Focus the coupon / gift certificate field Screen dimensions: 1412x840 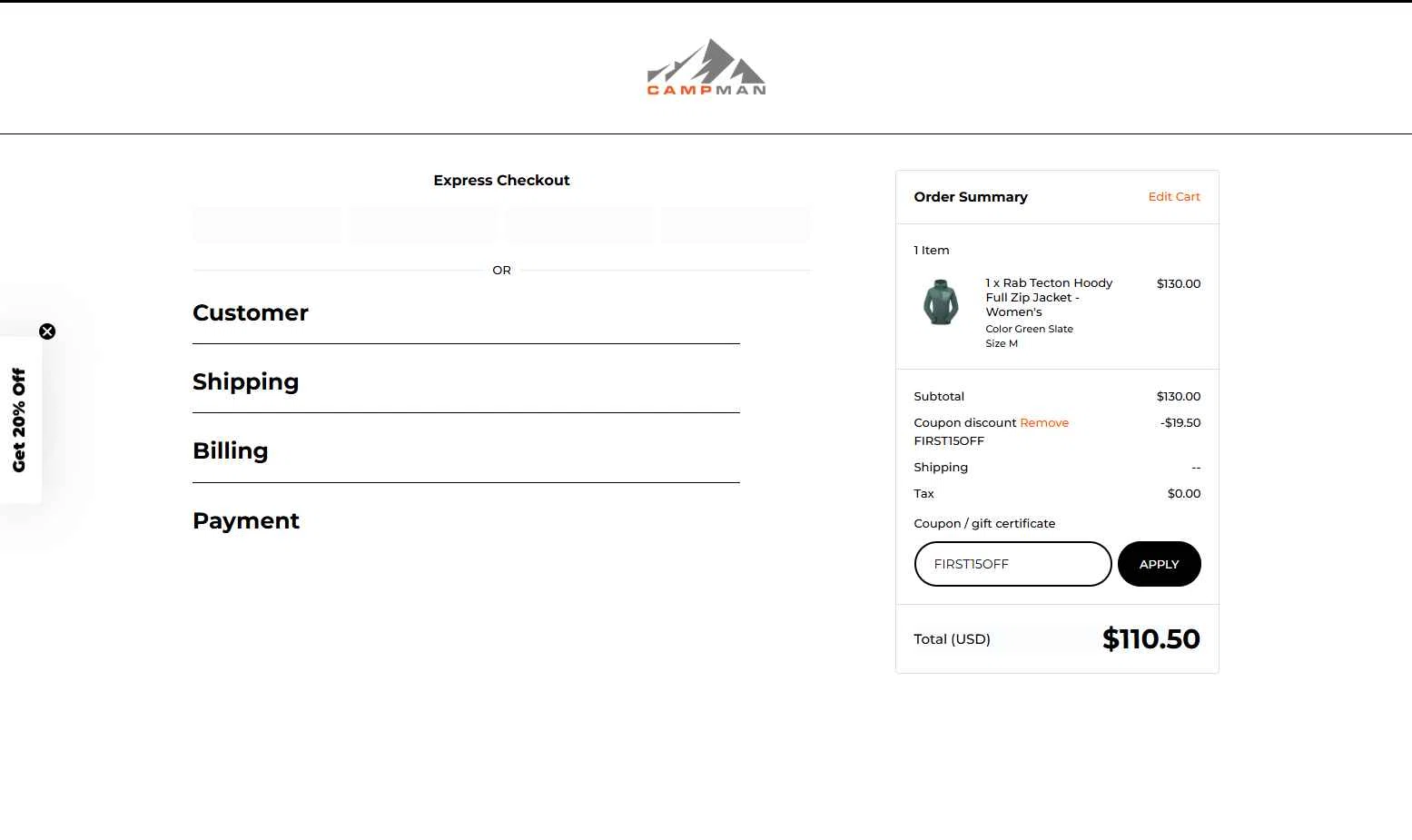click(x=1012, y=564)
